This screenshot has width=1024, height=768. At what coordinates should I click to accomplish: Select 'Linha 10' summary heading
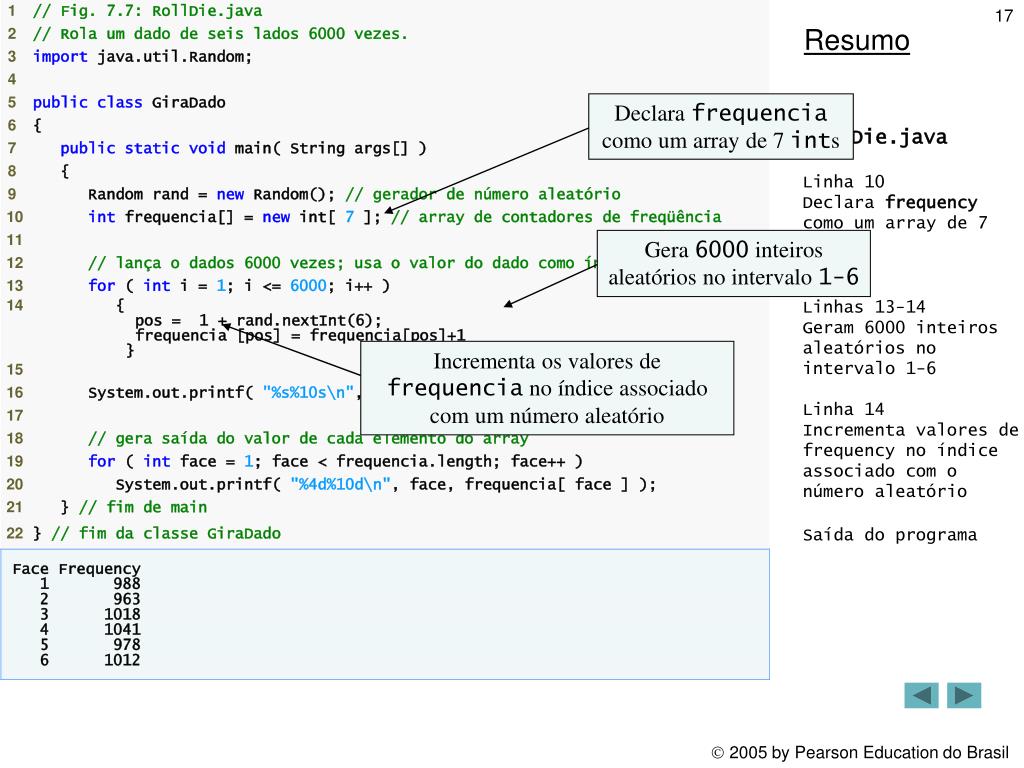(x=843, y=182)
